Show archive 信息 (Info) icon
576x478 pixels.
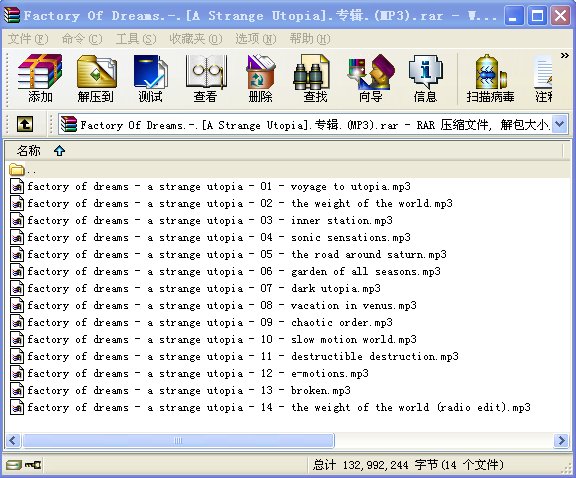point(425,78)
